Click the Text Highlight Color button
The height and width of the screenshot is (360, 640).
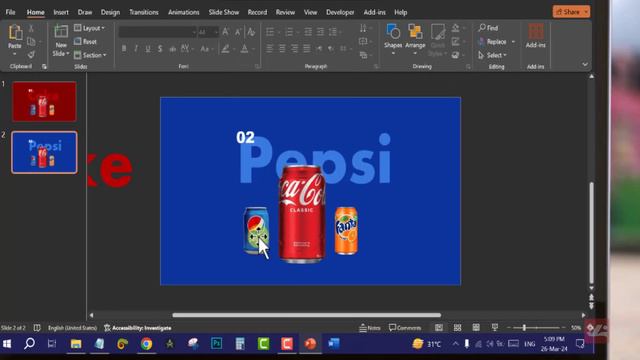[225, 49]
